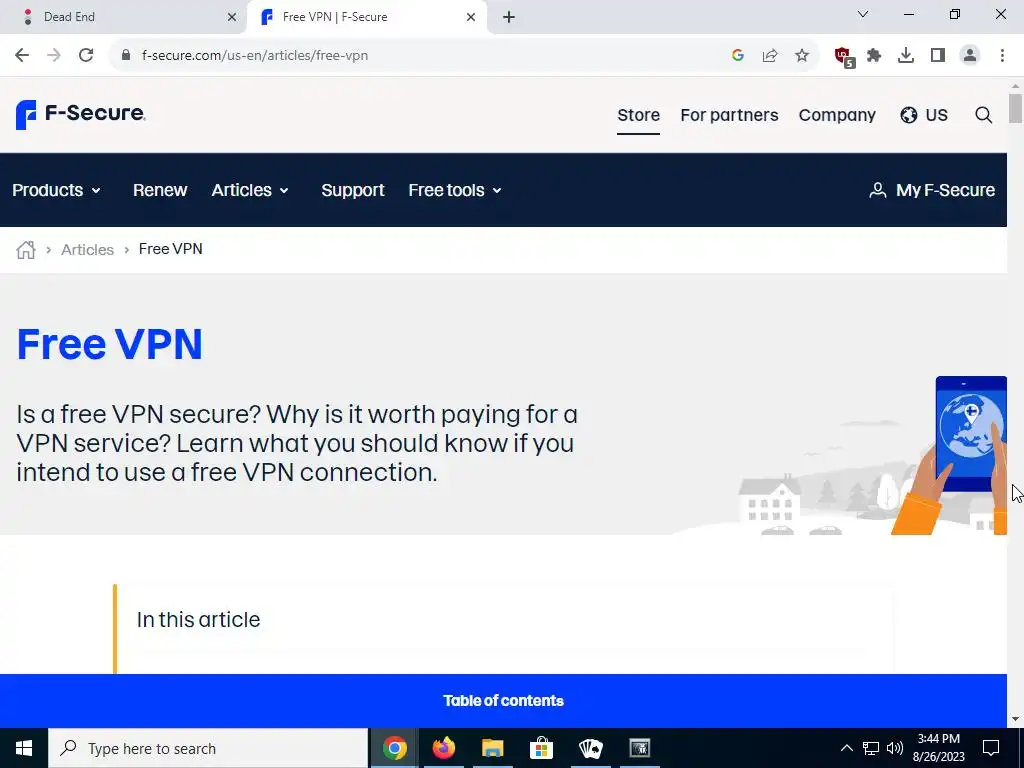Open File Explorer from the taskbar
This screenshot has height=768, width=1024.
click(x=492, y=748)
